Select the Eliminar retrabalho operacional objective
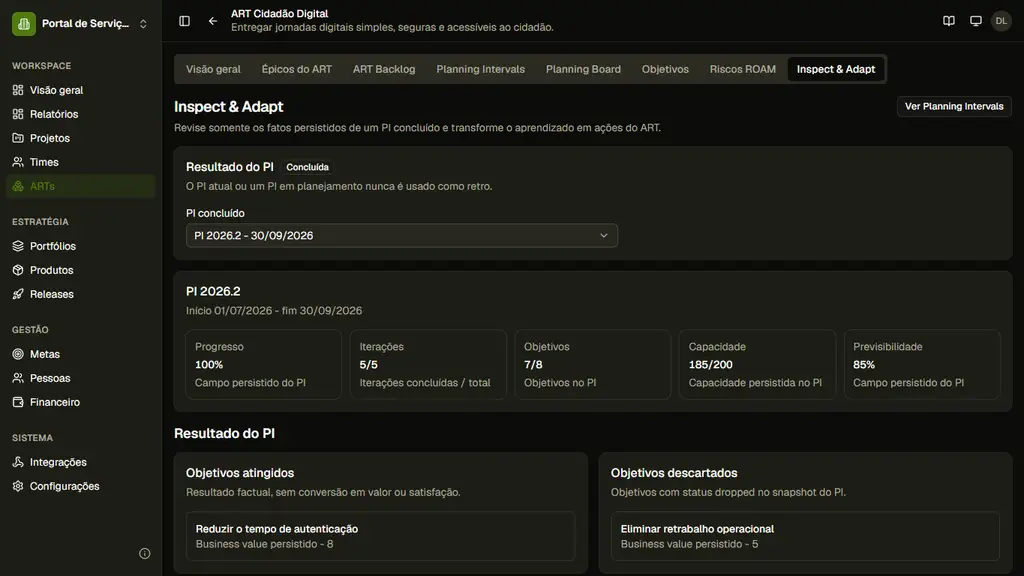This screenshot has width=1024, height=576. point(805,536)
